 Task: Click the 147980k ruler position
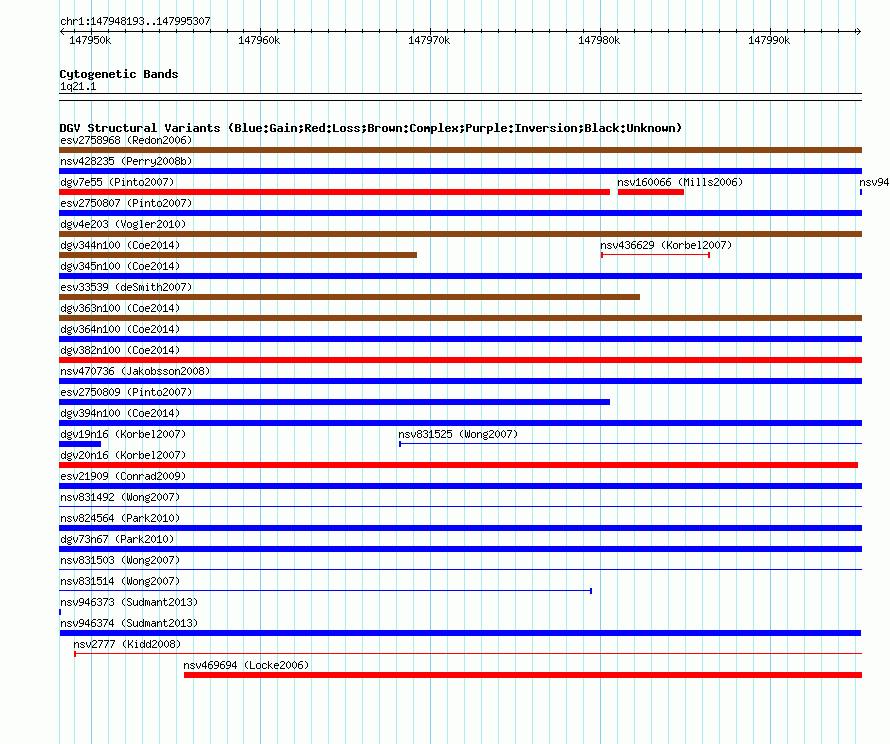click(x=599, y=40)
